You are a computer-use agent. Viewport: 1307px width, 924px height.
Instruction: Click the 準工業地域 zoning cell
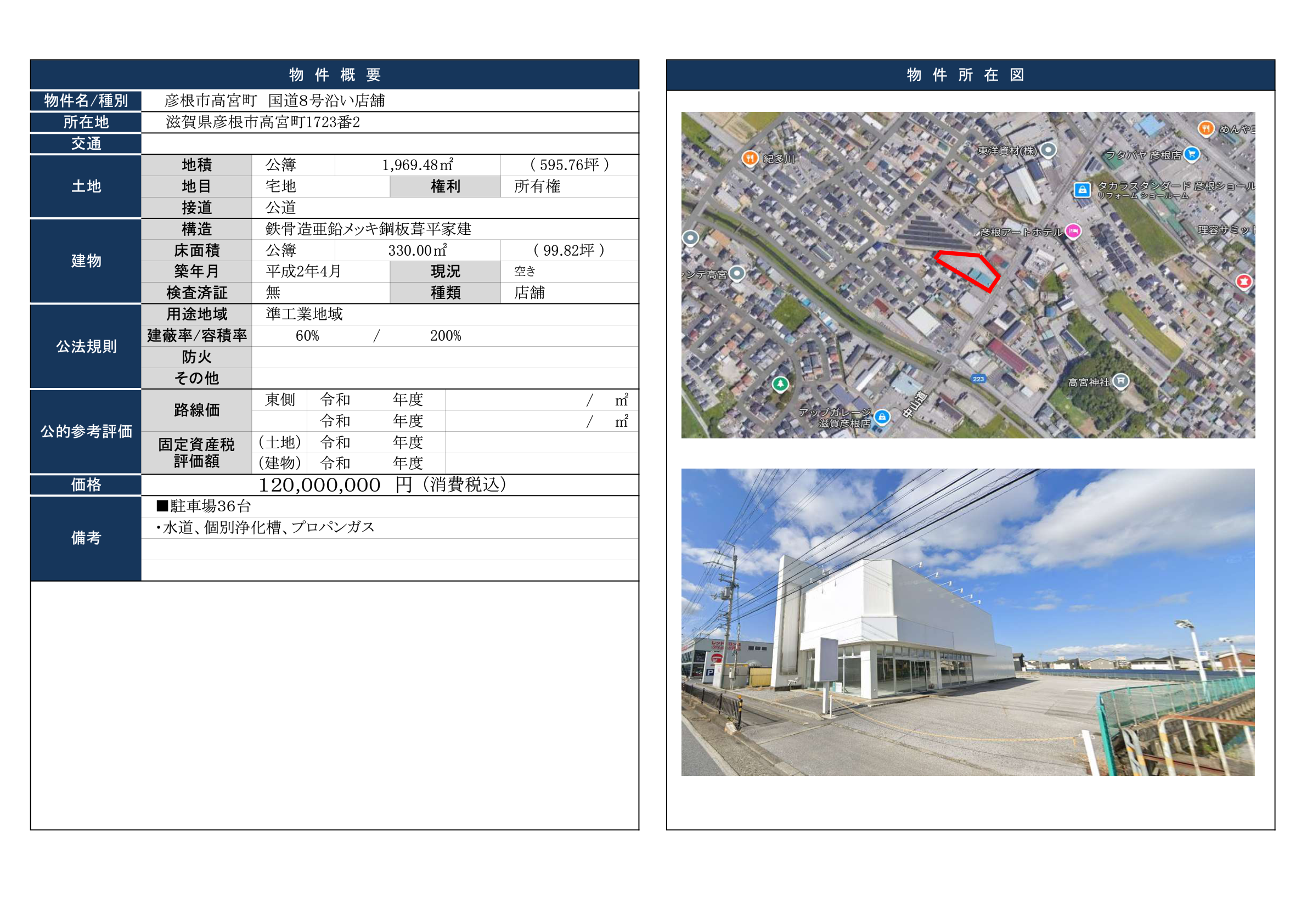click(304, 314)
